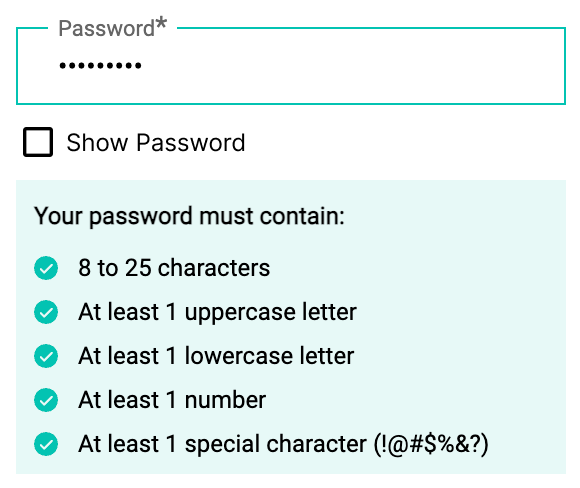Click the checkmark beside 8 to 25 characters

(x=46, y=268)
